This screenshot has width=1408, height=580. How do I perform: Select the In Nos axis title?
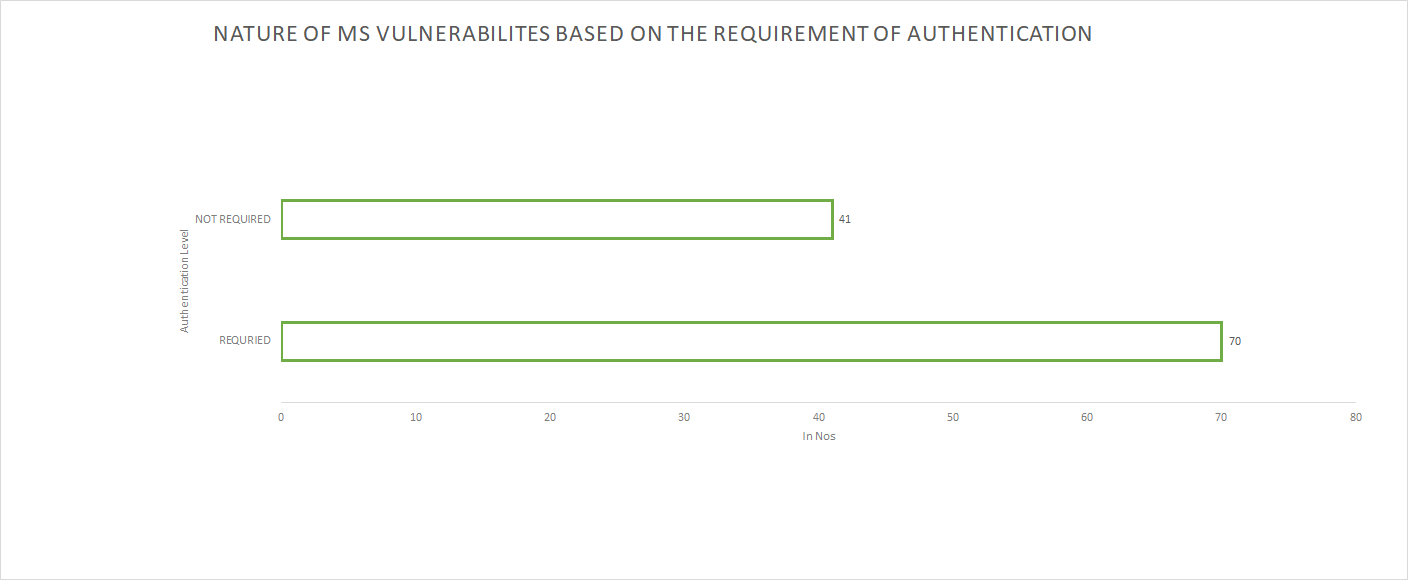pos(819,436)
